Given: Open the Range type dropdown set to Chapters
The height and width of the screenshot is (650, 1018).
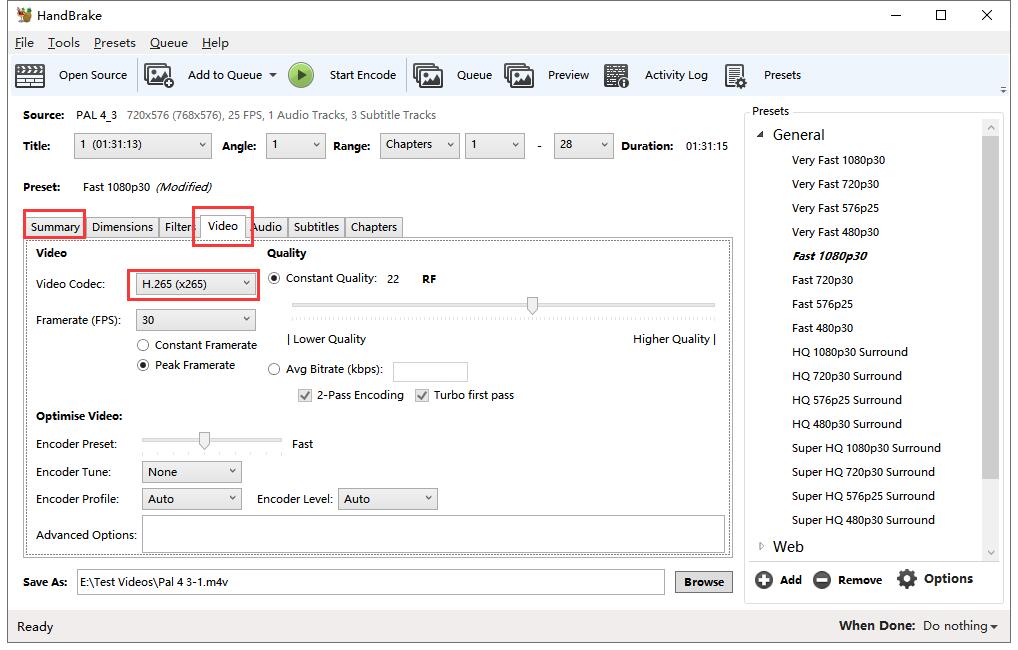Looking at the screenshot, I should coord(419,145).
